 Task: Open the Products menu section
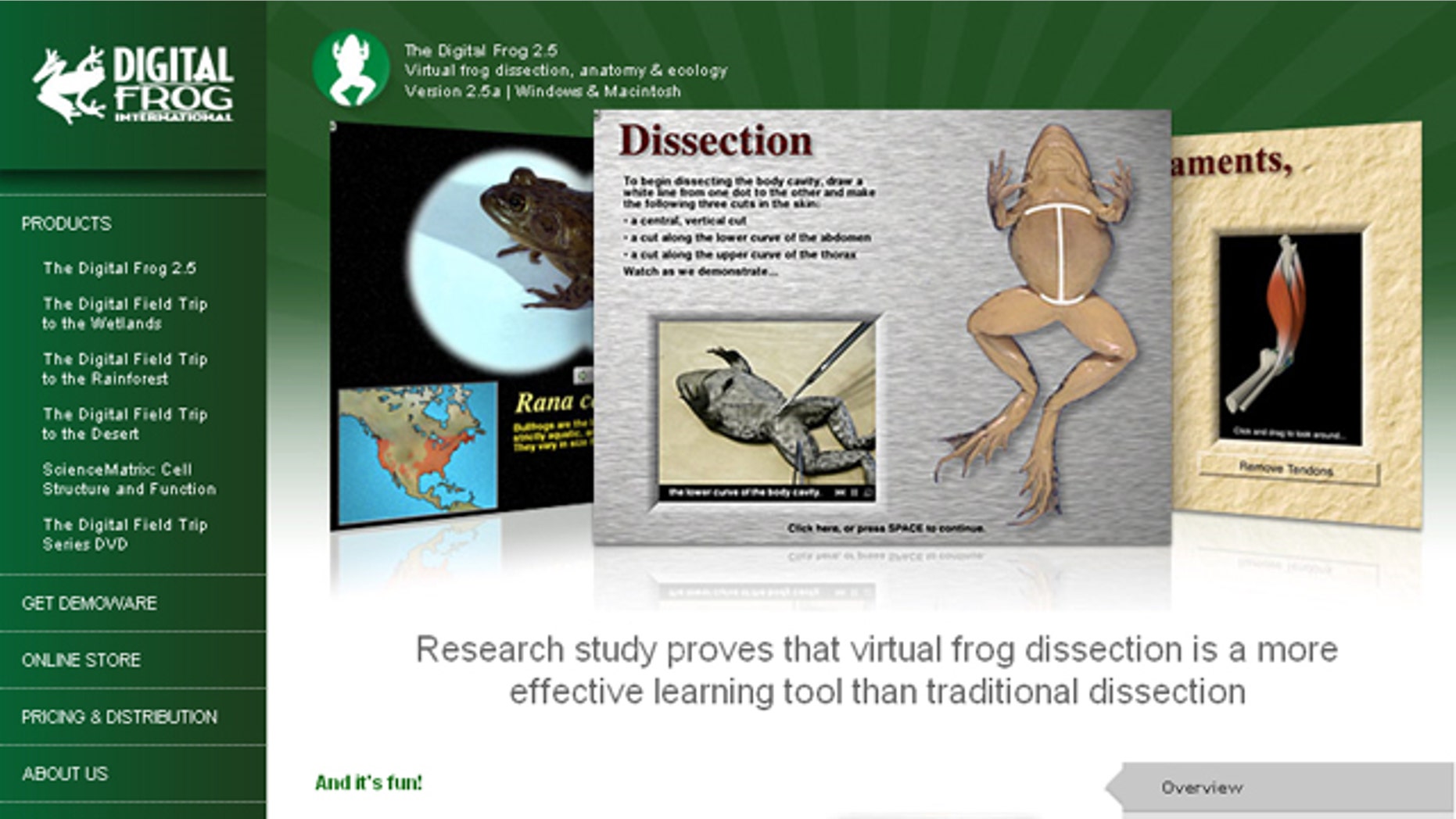[66, 224]
